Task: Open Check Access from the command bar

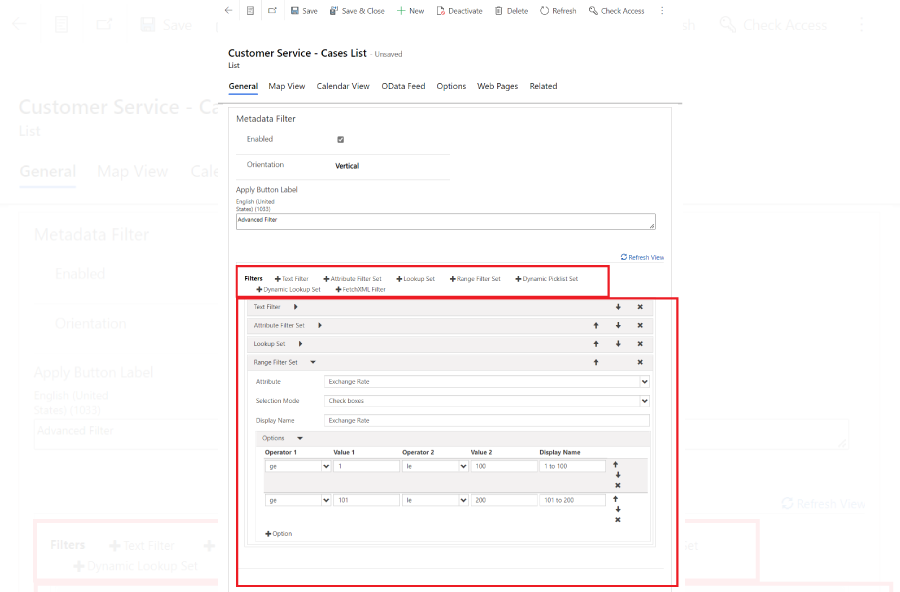Action: (616, 11)
